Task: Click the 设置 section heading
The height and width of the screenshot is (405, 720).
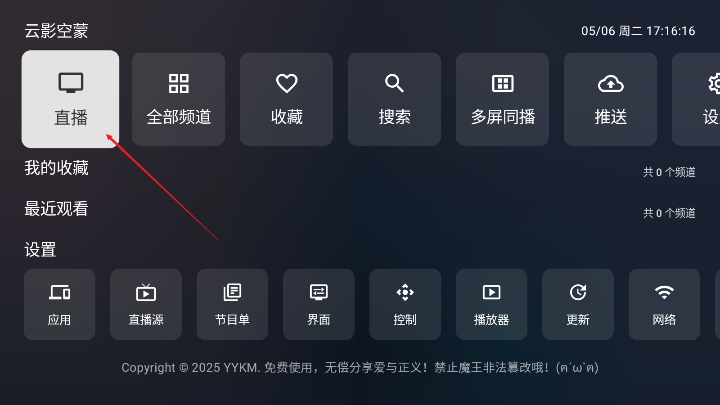Action: click(40, 250)
